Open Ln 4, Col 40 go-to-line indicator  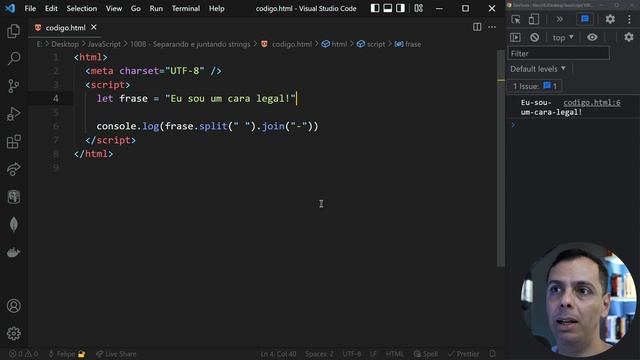[278, 354]
